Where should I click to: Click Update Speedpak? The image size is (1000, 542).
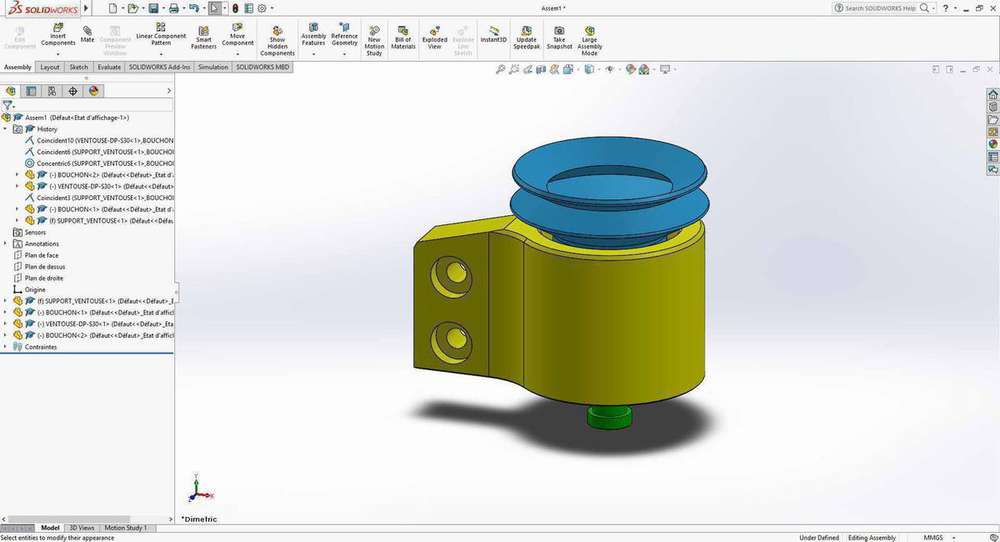(x=527, y=38)
